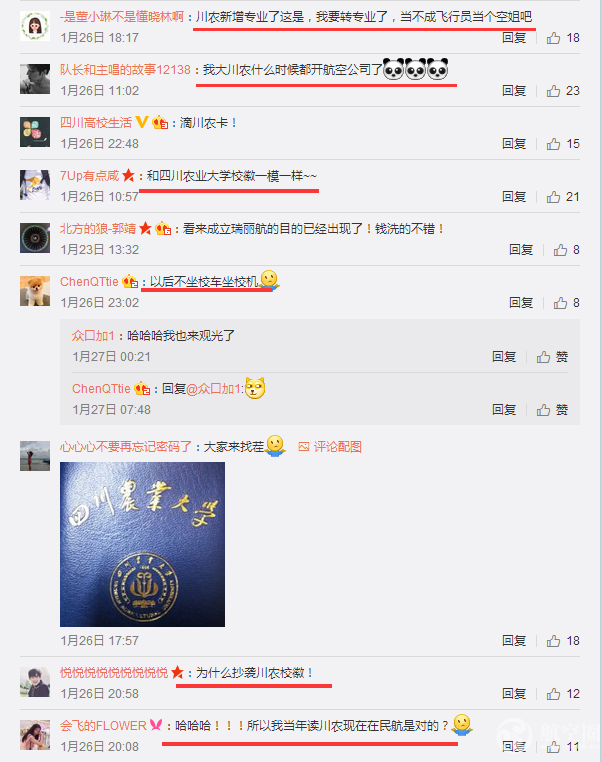
Task: Click ChenQTtie's dog avatar
Action: [x=35, y=291]
